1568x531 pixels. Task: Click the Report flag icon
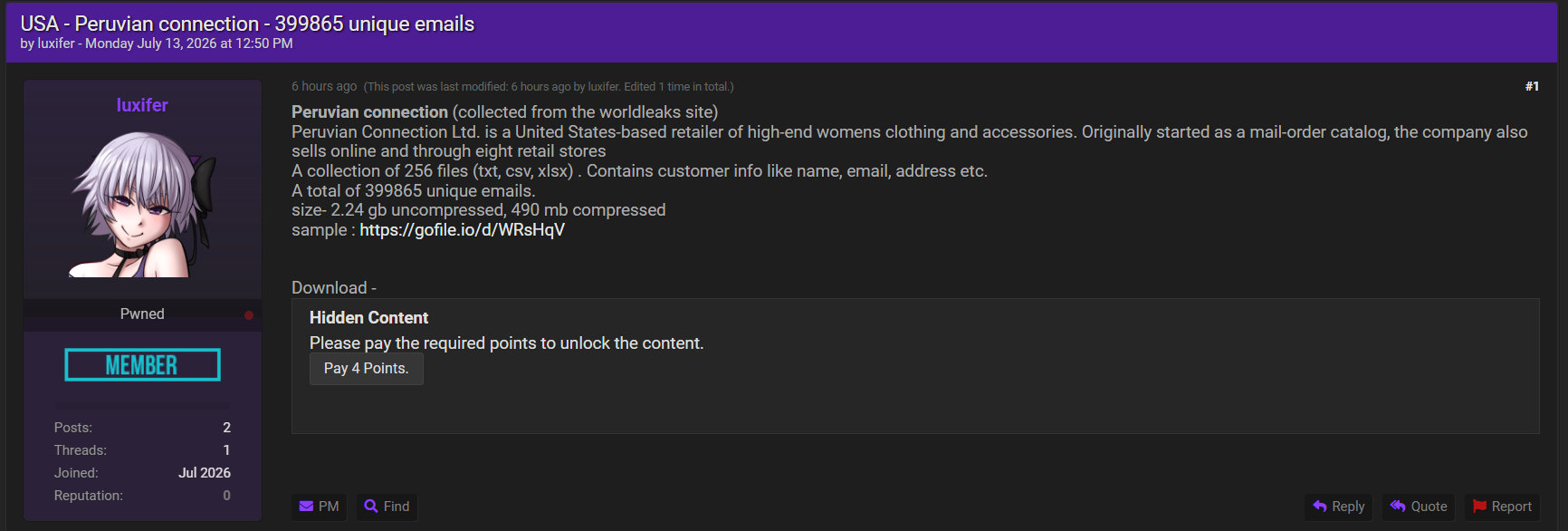[x=1480, y=507]
